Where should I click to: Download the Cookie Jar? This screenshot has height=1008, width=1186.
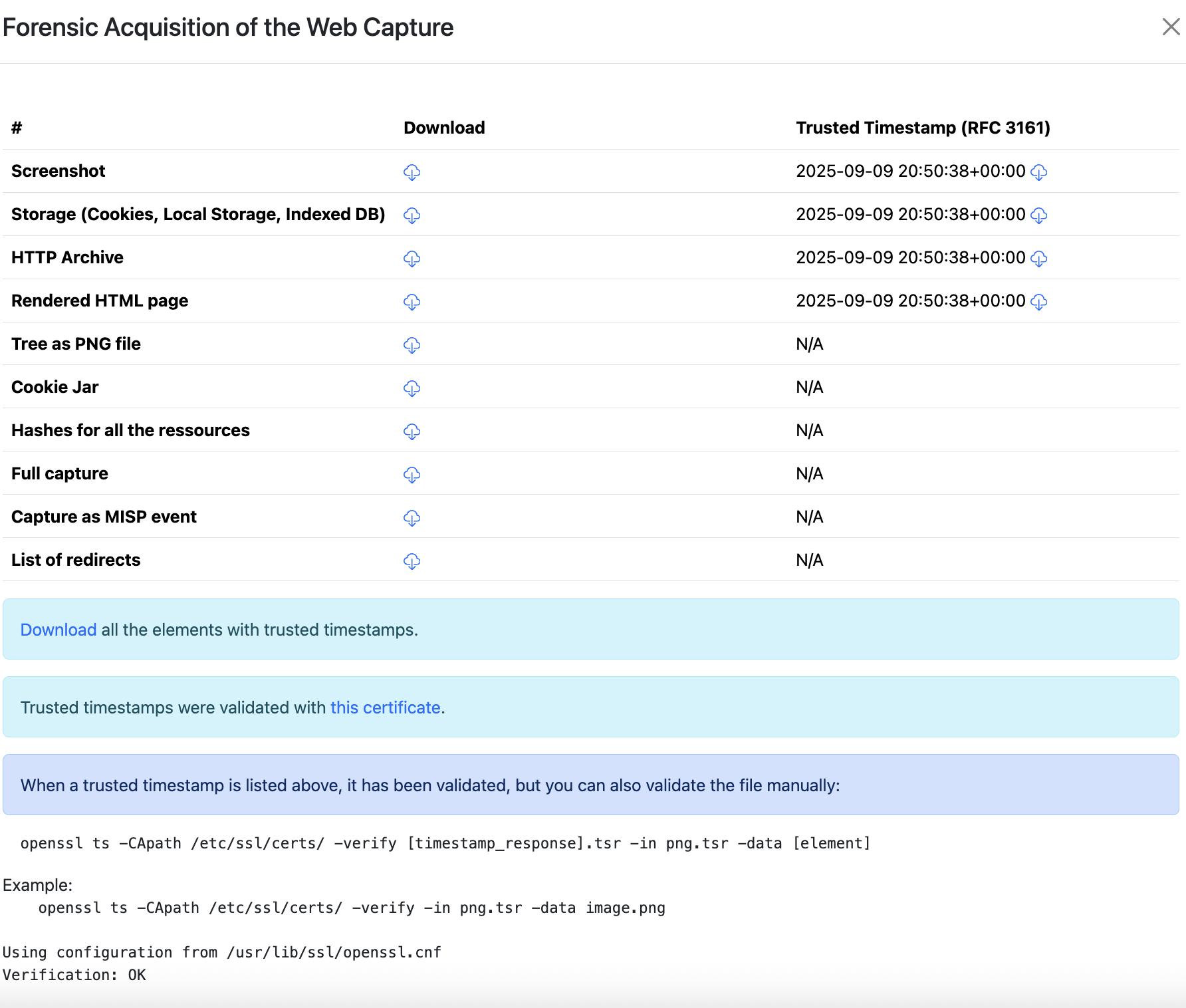point(412,388)
